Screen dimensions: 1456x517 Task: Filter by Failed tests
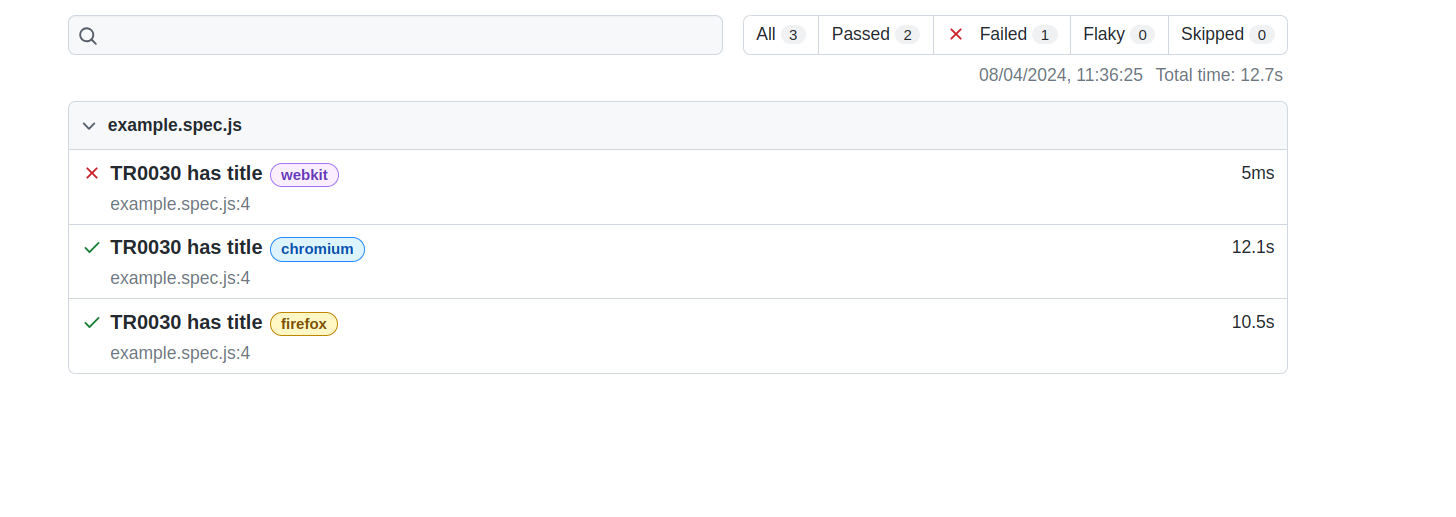(1002, 35)
